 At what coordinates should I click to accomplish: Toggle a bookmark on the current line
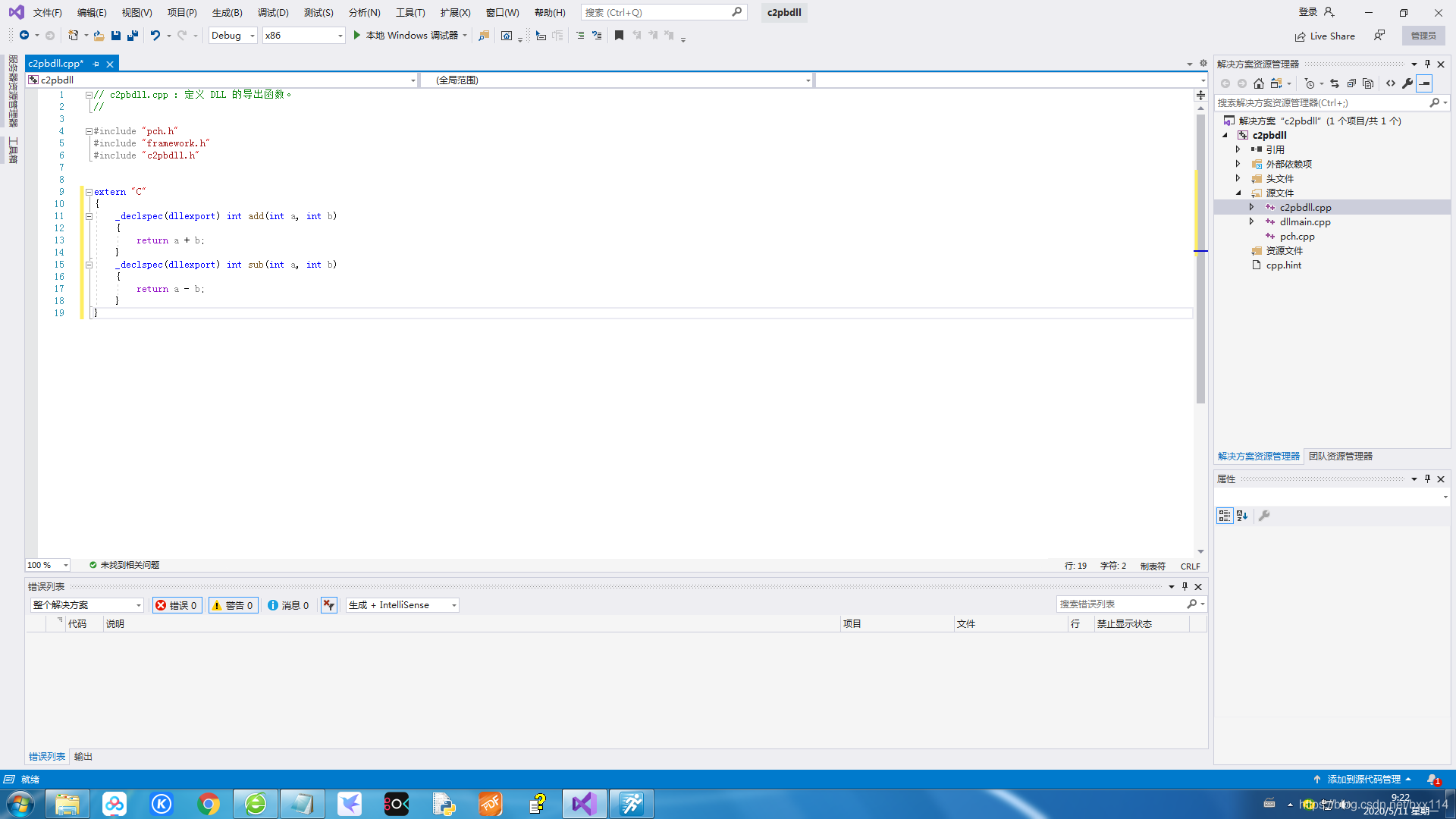619,35
